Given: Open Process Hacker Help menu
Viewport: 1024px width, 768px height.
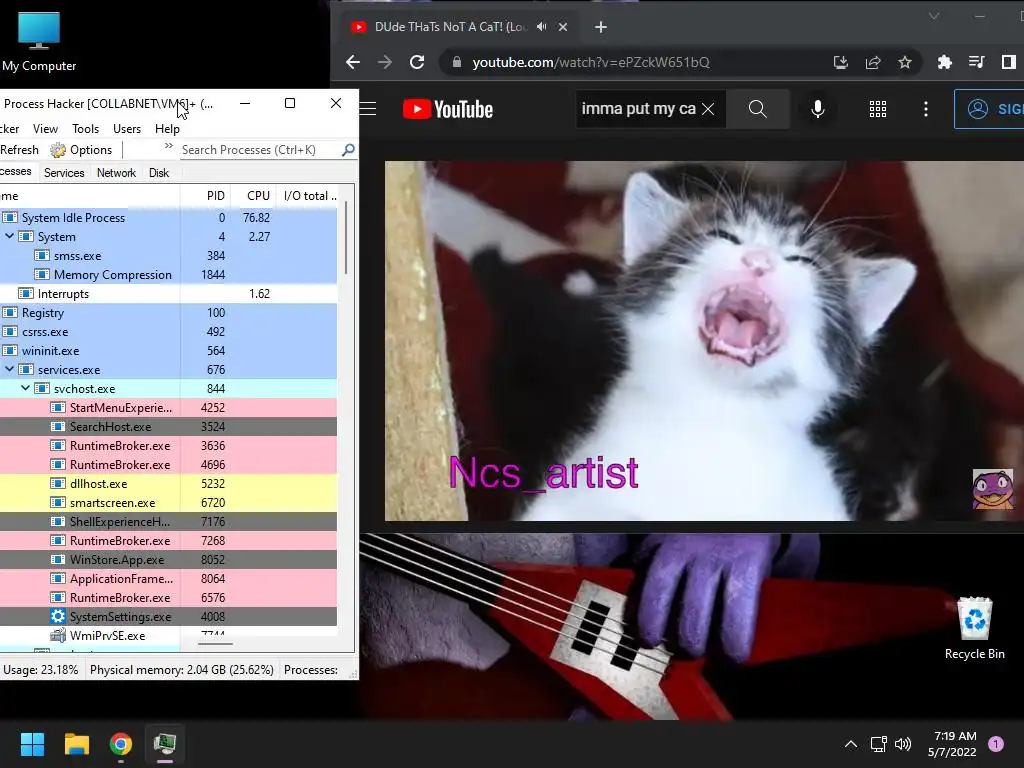Looking at the screenshot, I should coord(167,129).
